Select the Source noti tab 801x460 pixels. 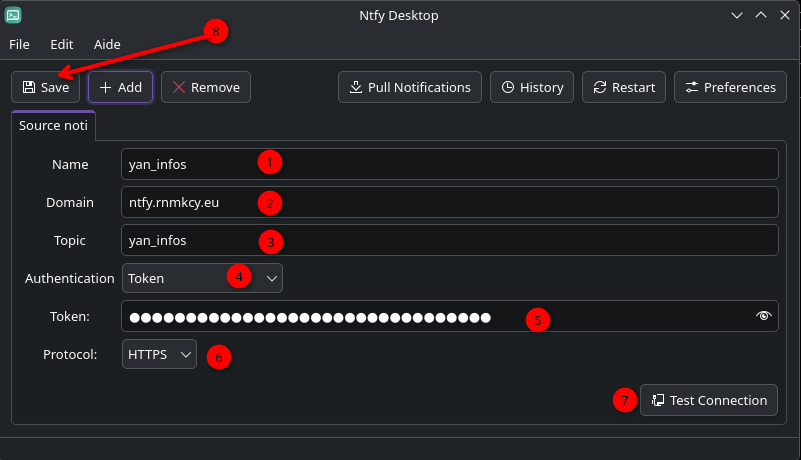[53, 125]
